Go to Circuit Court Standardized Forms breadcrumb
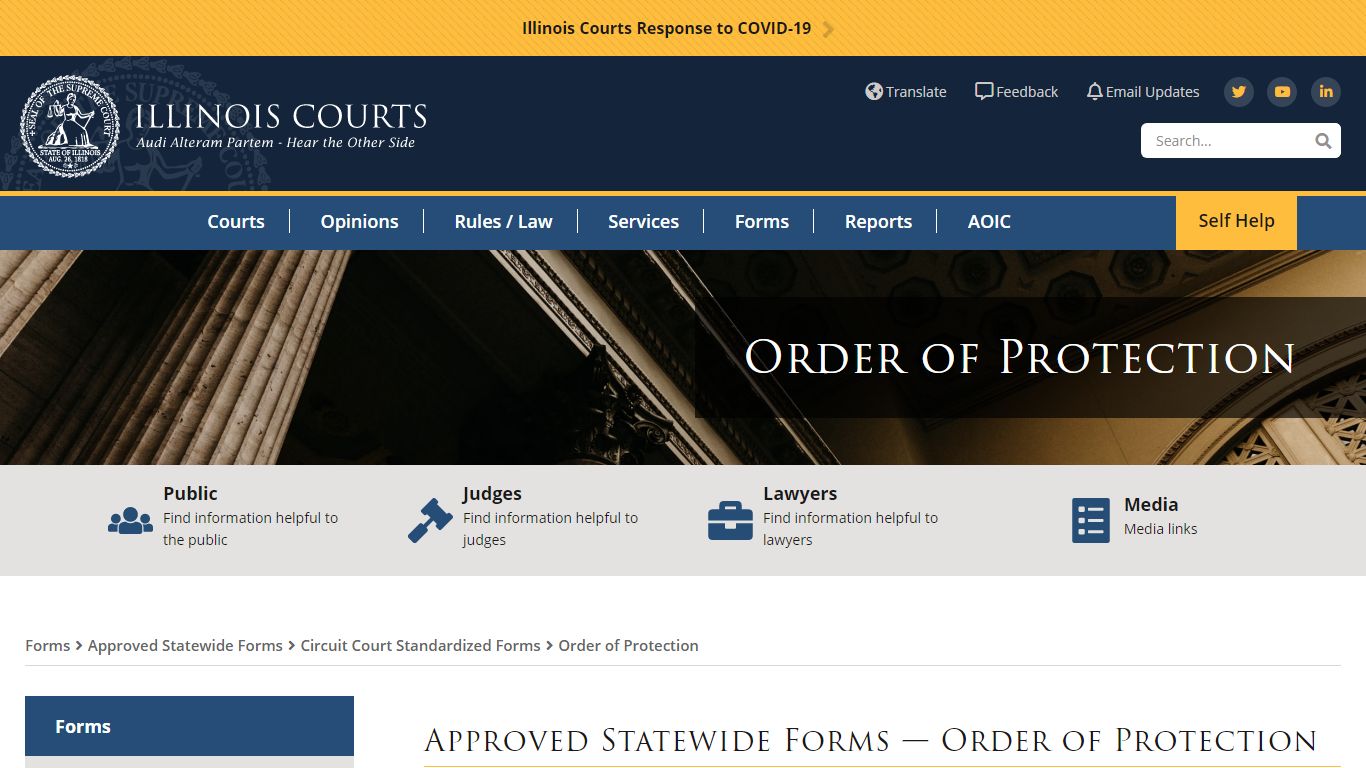Viewport: 1366px width, 768px height. 421,646
